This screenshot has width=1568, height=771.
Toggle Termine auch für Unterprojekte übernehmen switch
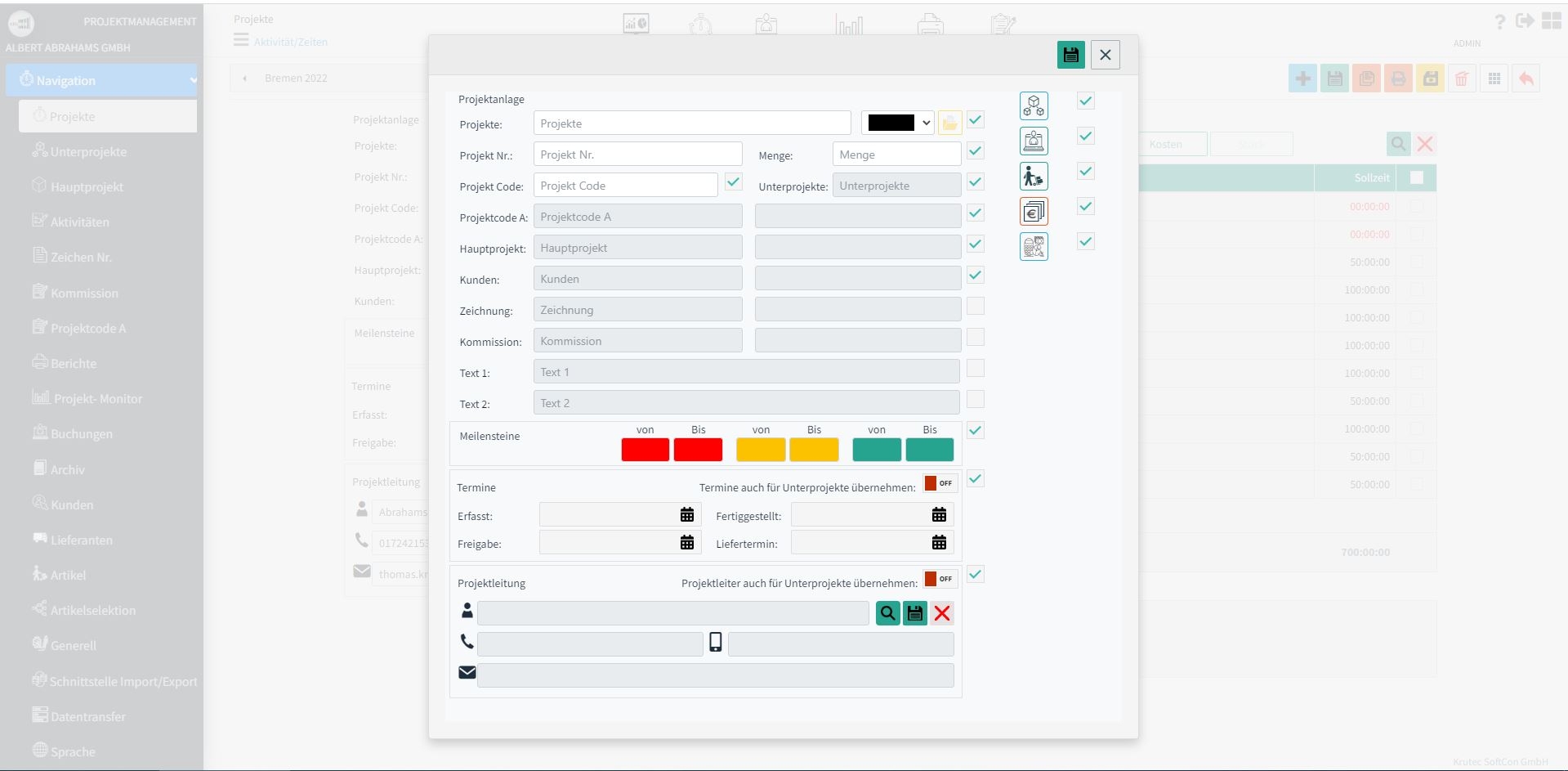(x=939, y=483)
